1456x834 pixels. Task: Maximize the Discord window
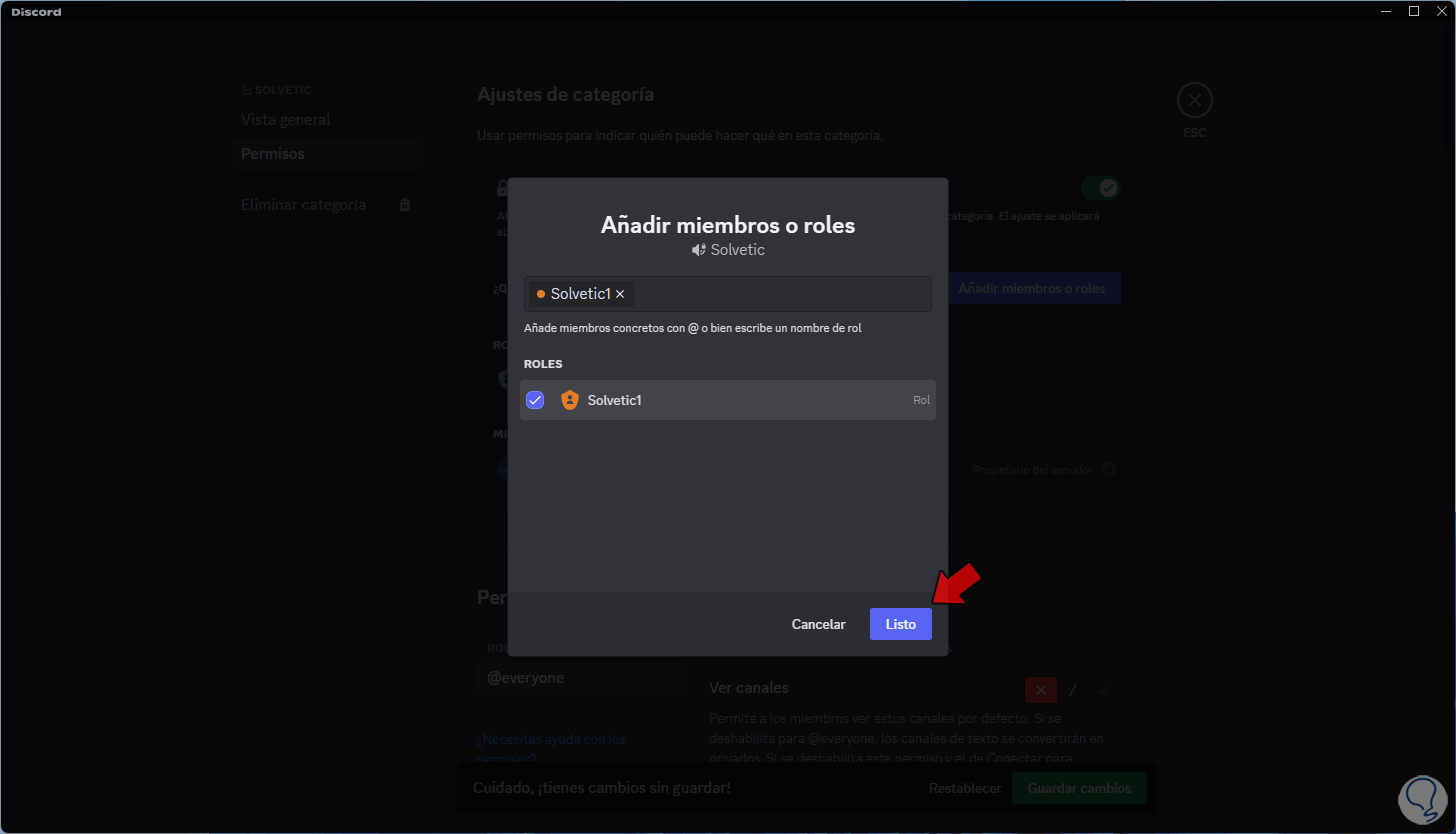coord(1414,11)
